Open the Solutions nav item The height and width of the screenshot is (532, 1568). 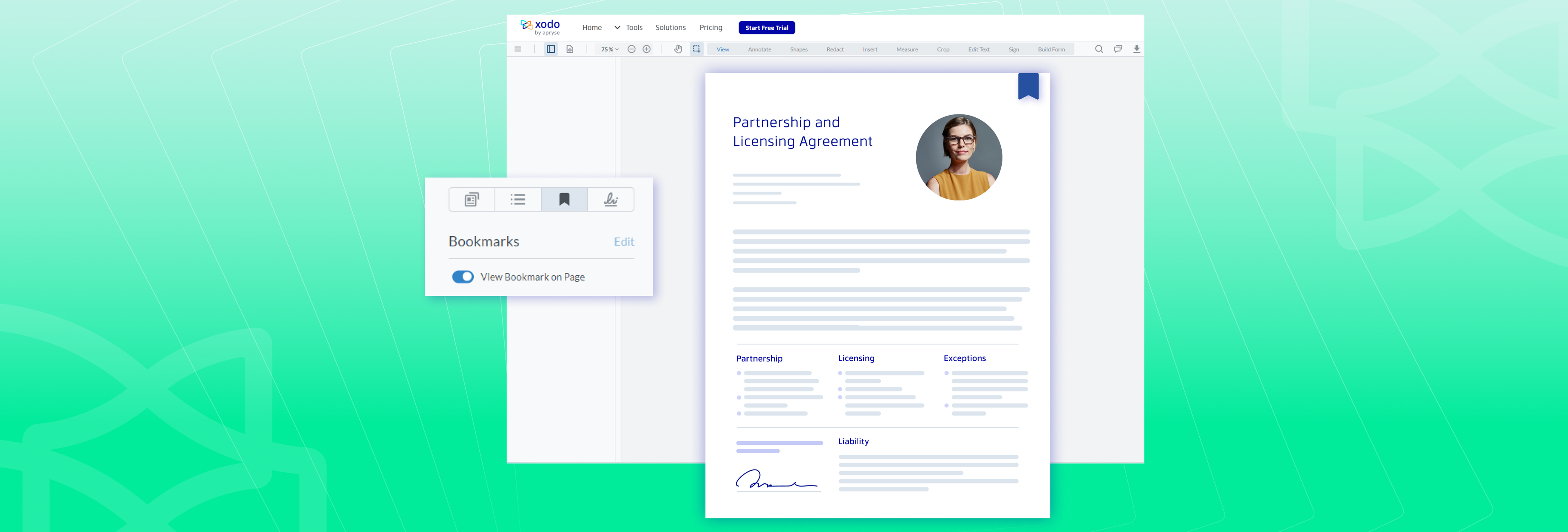click(670, 27)
